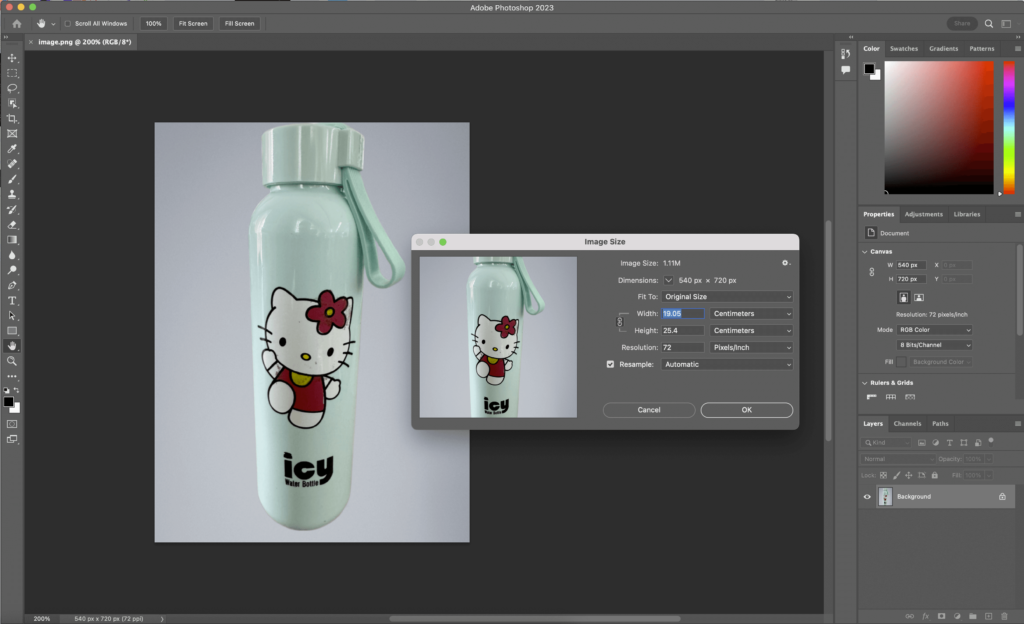Create a new layer with plus icon
Viewport: 1024px width, 624px height.
coord(988,616)
